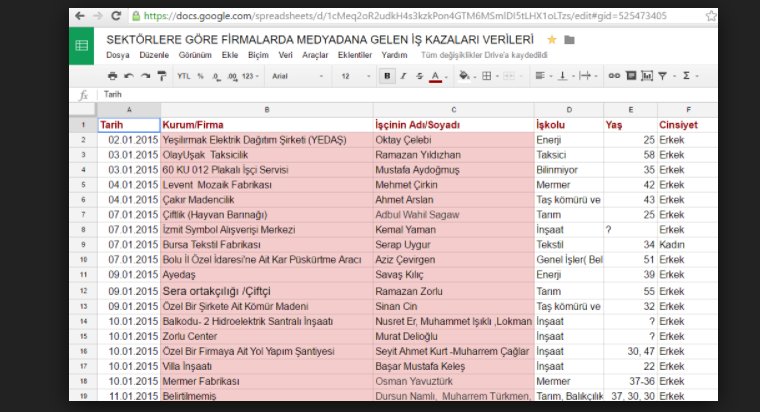Select the 'Kadın' cell

click(687, 245)
